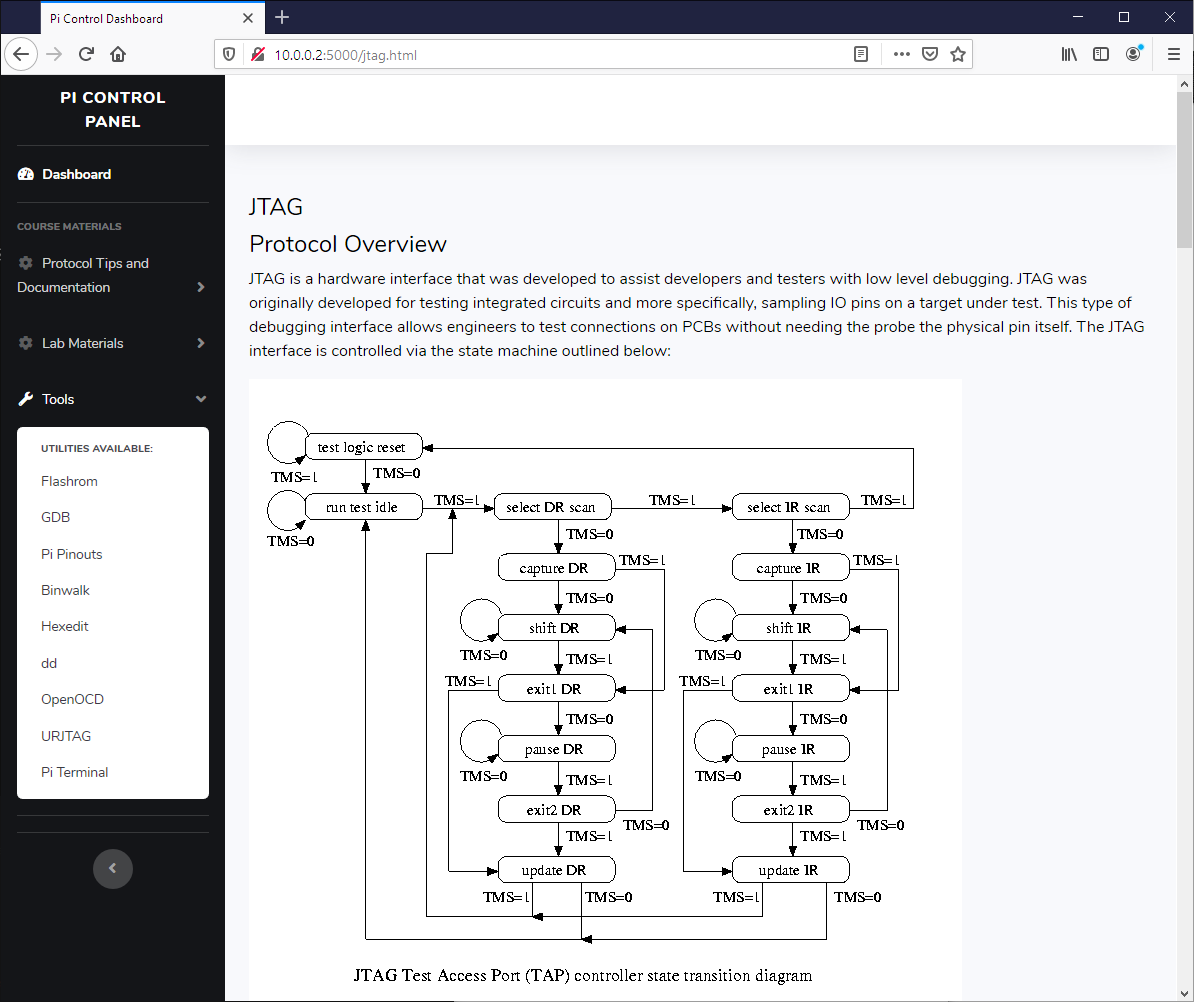Show the browser sidebars icon
The height and width of the screenshot is (1002, 1194).
click(1101, 55)
